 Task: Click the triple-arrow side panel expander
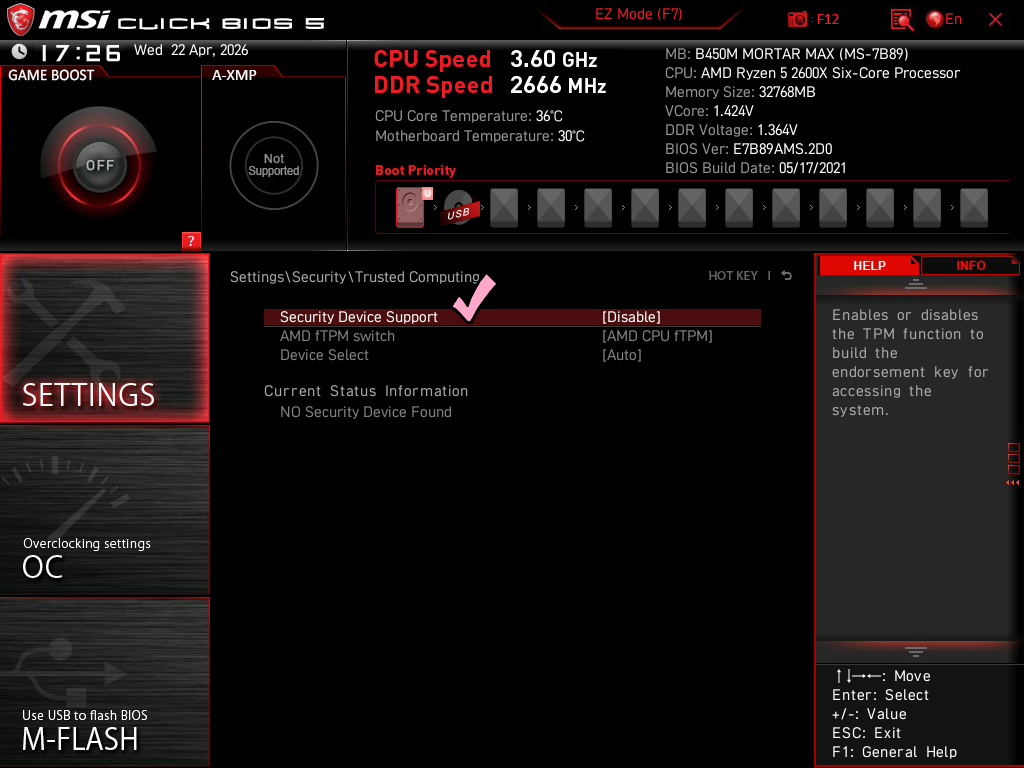tap(1012, 483)
